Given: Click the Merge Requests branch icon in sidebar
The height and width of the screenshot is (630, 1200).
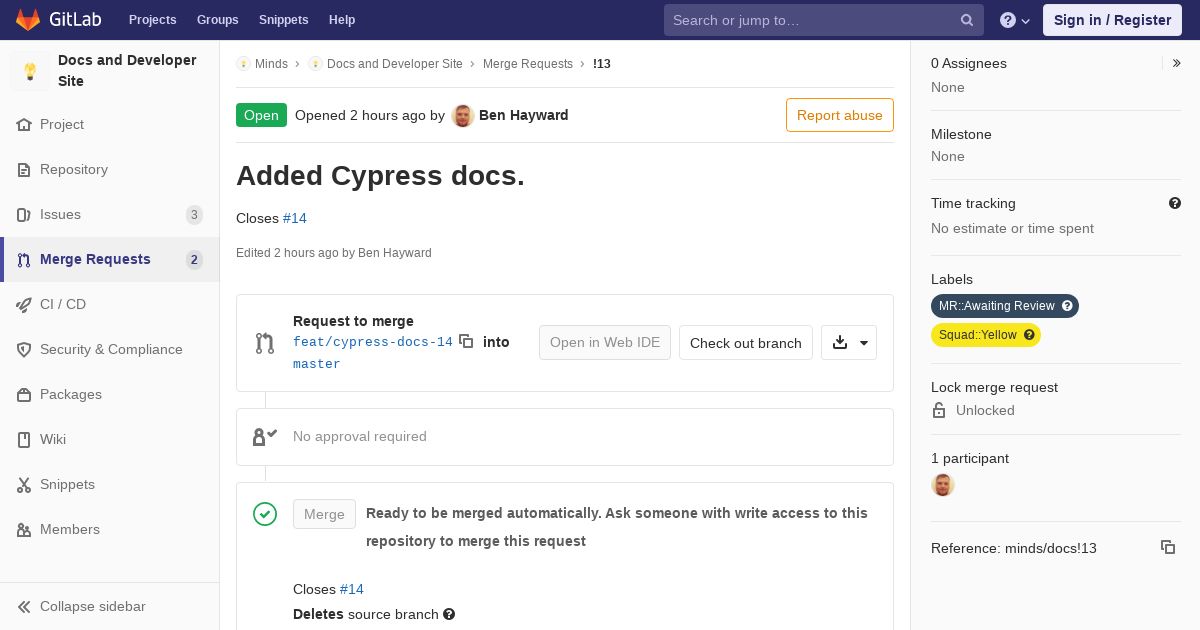Looking at the screenshot, I should pos(24,260).
